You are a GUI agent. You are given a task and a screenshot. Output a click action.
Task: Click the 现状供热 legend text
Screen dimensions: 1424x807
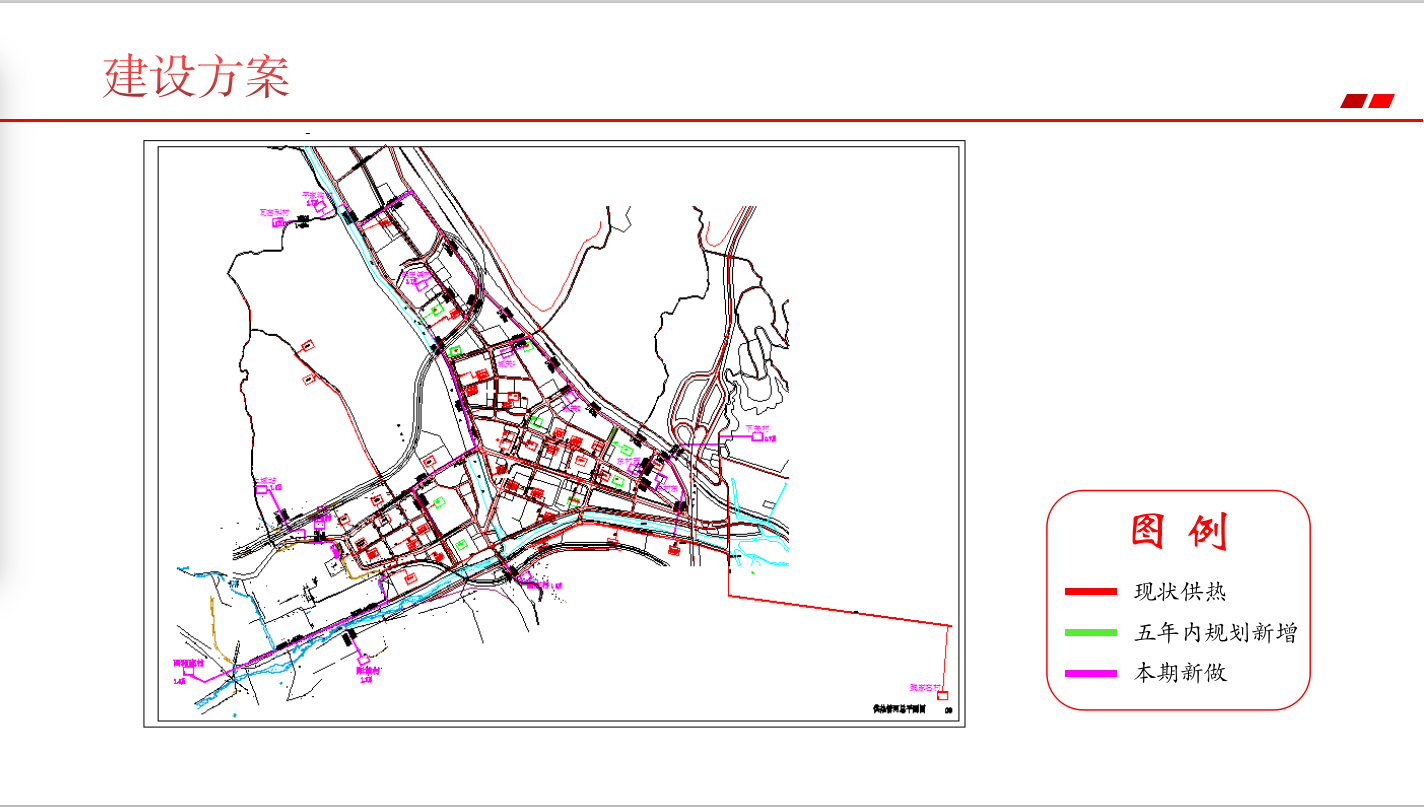[1179, 592]
